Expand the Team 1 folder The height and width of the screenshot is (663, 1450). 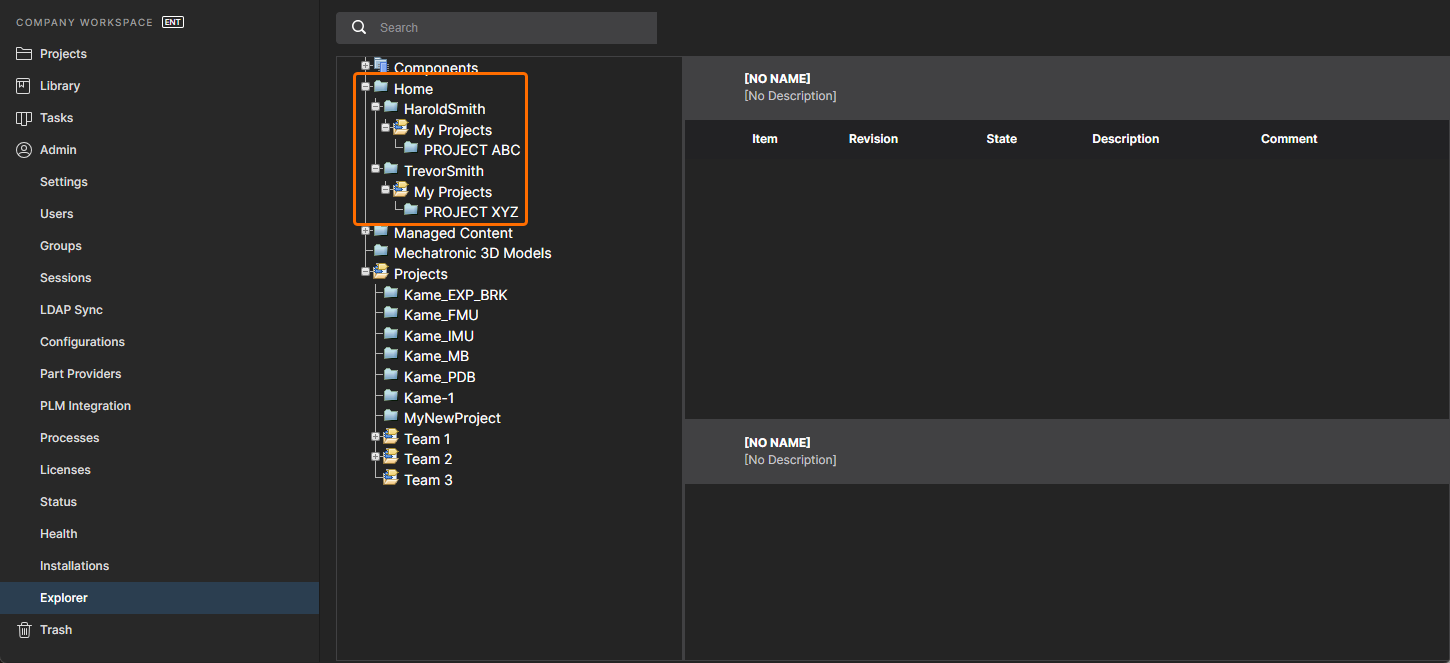point(376,436)
